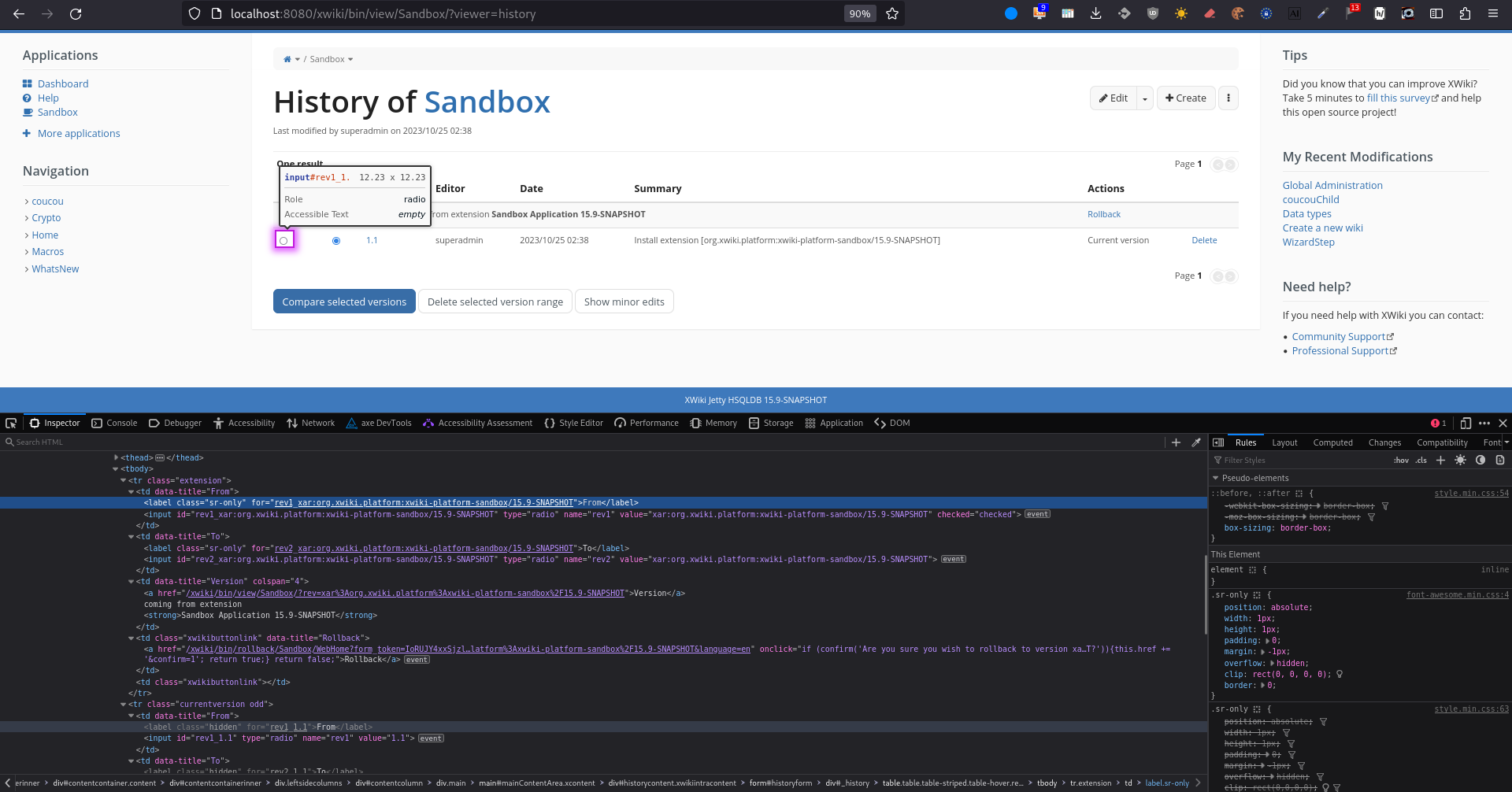This screenshot has width=1512, height=792.
Task: Expand the Macros navigation tree item
Action: pyautogui.click(x=27, y=252)
